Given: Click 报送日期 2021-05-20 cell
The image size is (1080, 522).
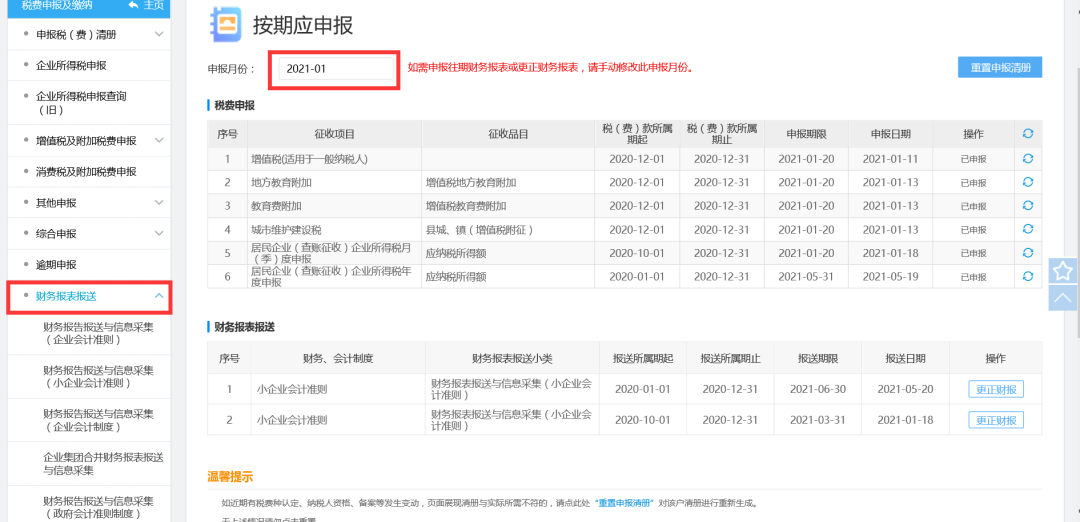Looking at the screenshot, I should tap(905, 389).
